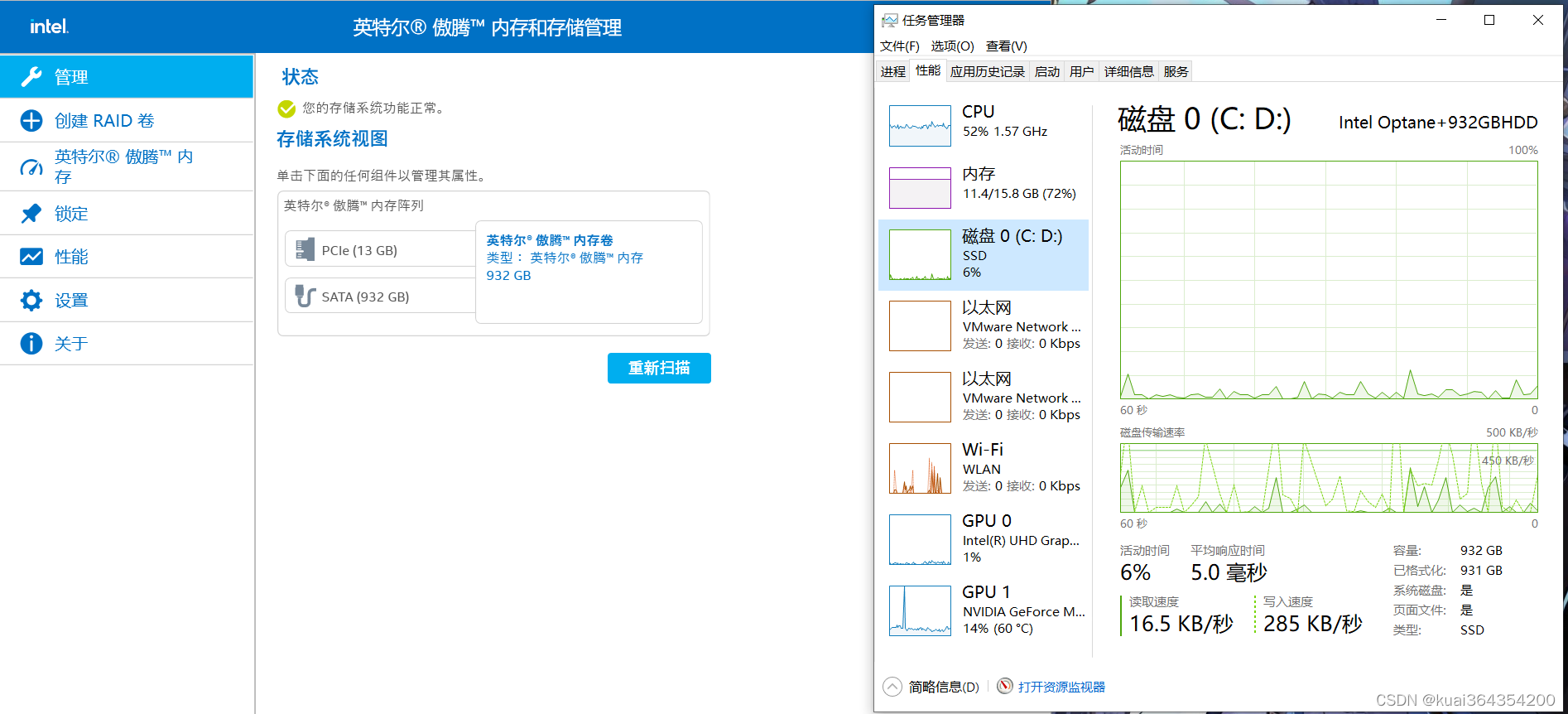The height and width of the screenshot is (714, 1568).
Task: Select first 以太网 VMware Network entry
Action: 984,326
